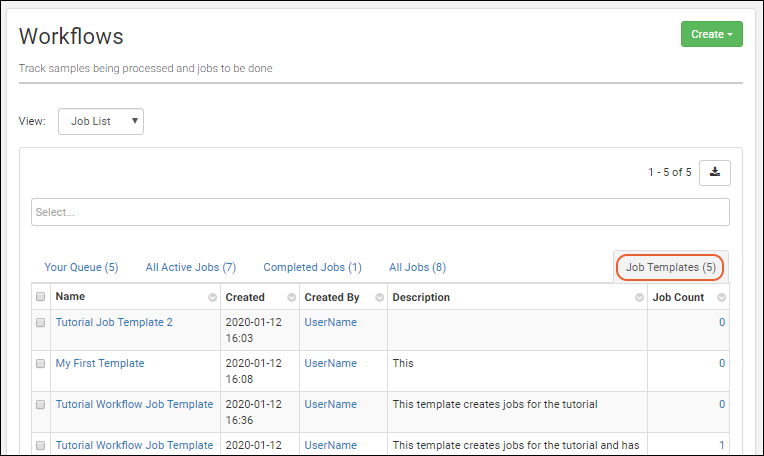
Task: Switch to the Job Templates tab
Action: [670, 267]
